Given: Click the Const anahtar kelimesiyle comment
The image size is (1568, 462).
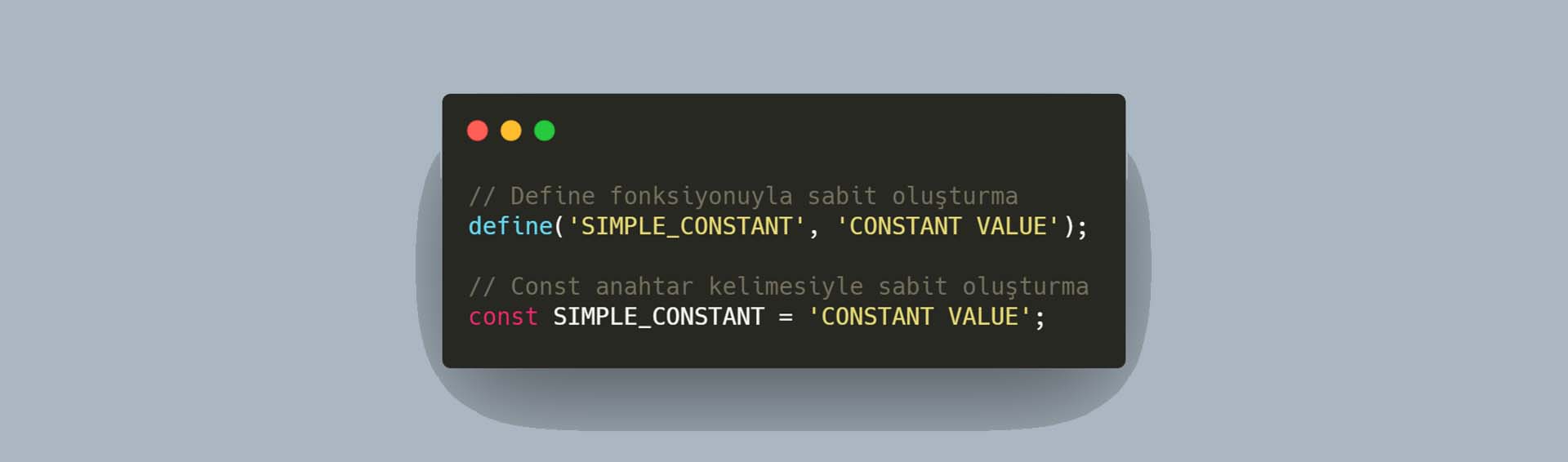Looking at the screenshot, I should (778, 287).
